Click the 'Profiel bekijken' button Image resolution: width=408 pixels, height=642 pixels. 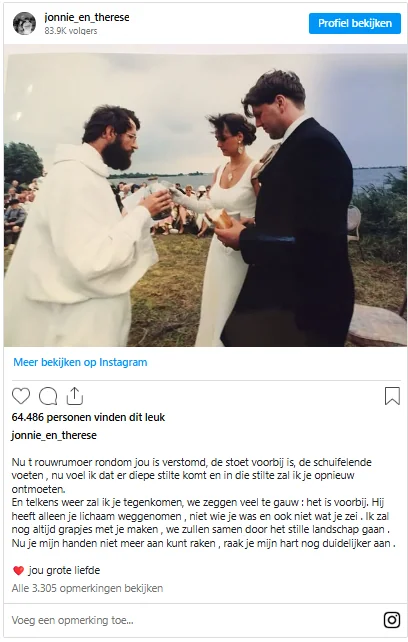click(355, 23)
